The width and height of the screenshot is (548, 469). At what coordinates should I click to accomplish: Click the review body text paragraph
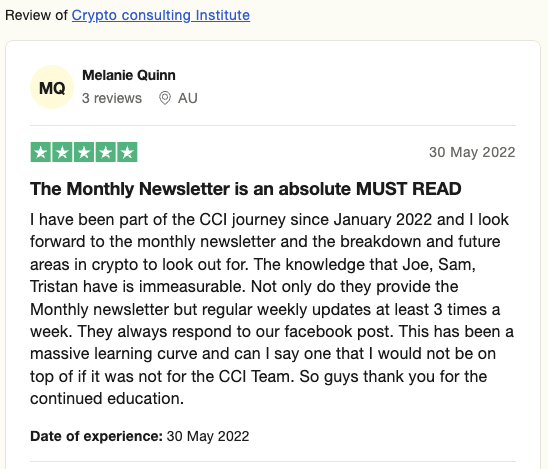point(272,309)
